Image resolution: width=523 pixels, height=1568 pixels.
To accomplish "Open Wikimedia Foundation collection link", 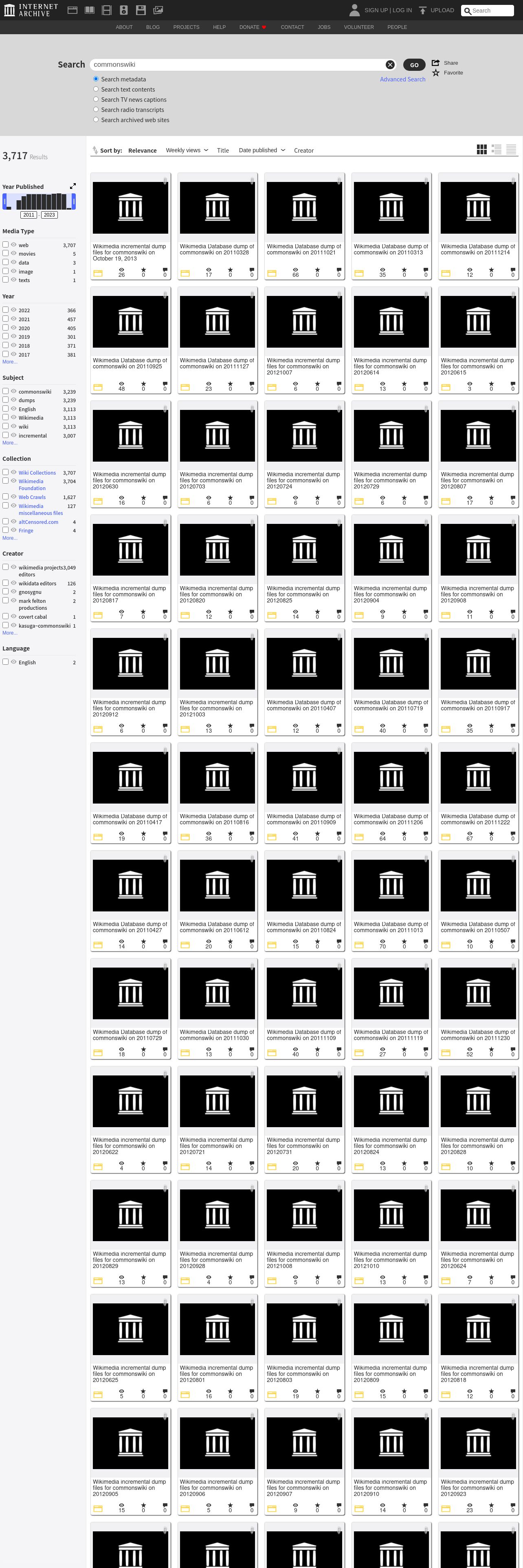I will (x=32, y=484).
